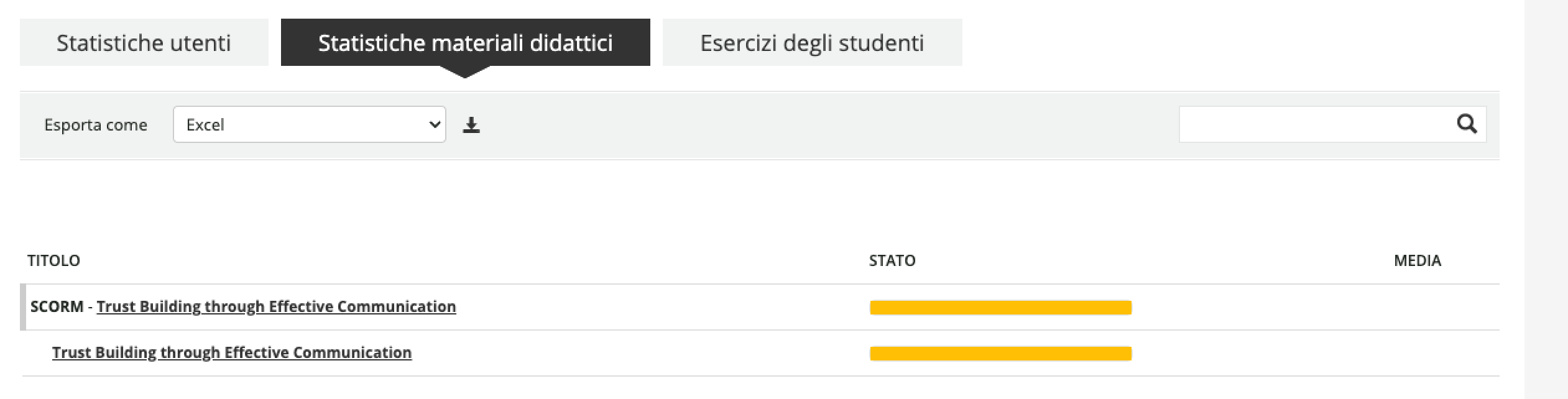Sort by the MEDIA column header
1568x399 pixels.
[1417, 260]
